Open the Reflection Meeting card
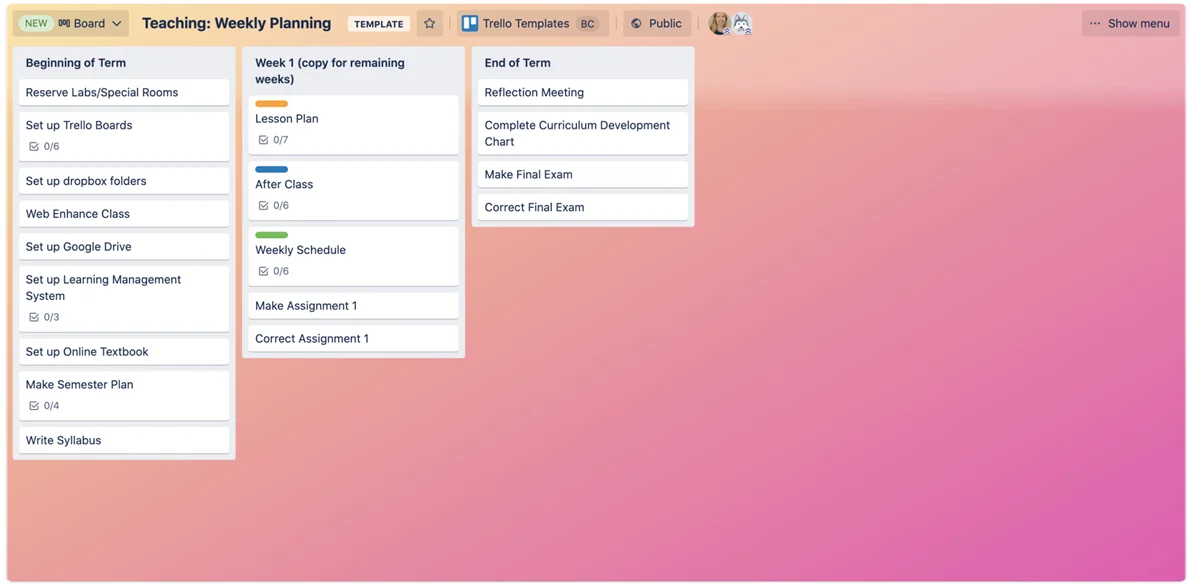This screenshot has width=1191, height=584. point(583,93)
